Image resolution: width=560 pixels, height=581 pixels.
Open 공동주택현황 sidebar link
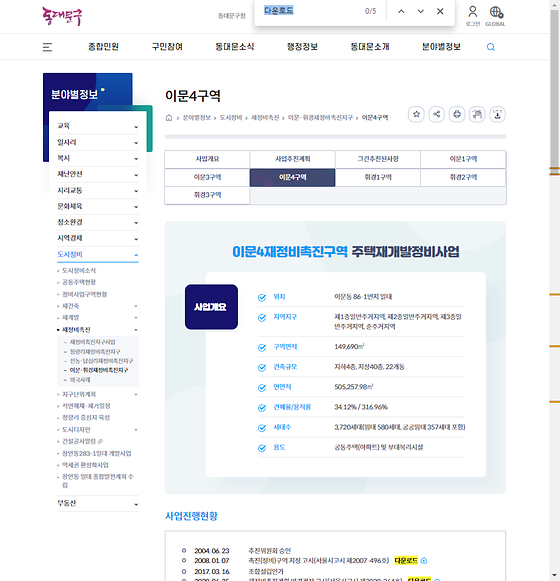coord(79,282)
